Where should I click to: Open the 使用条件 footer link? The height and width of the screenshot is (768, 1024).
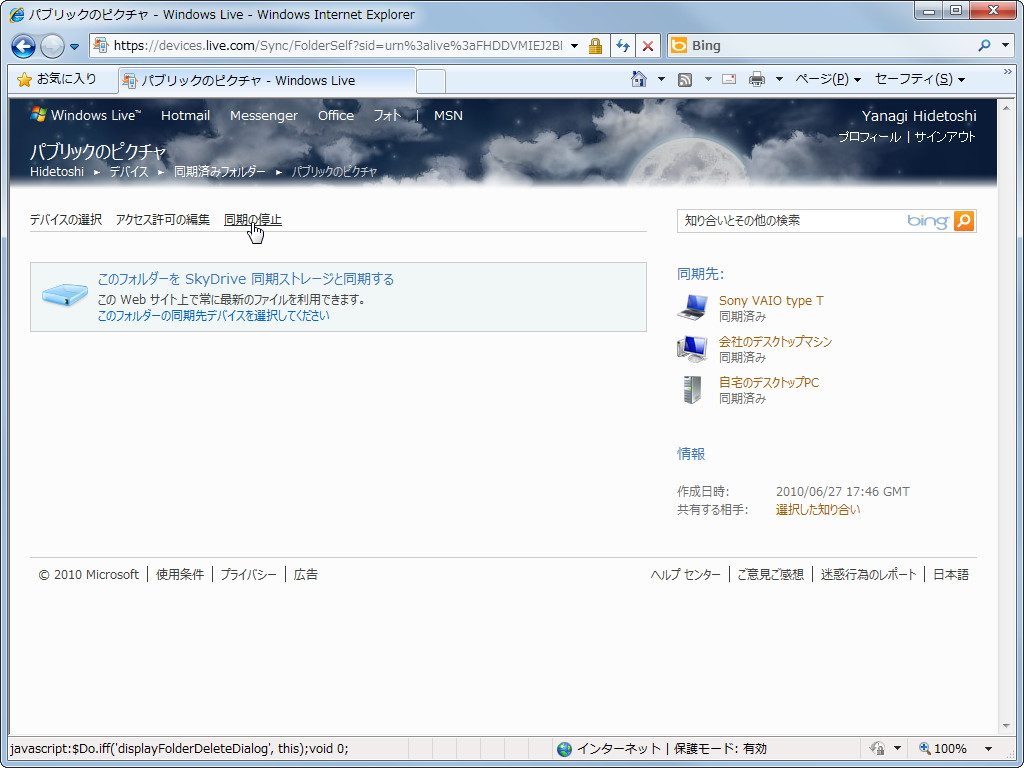coord(180,575)
